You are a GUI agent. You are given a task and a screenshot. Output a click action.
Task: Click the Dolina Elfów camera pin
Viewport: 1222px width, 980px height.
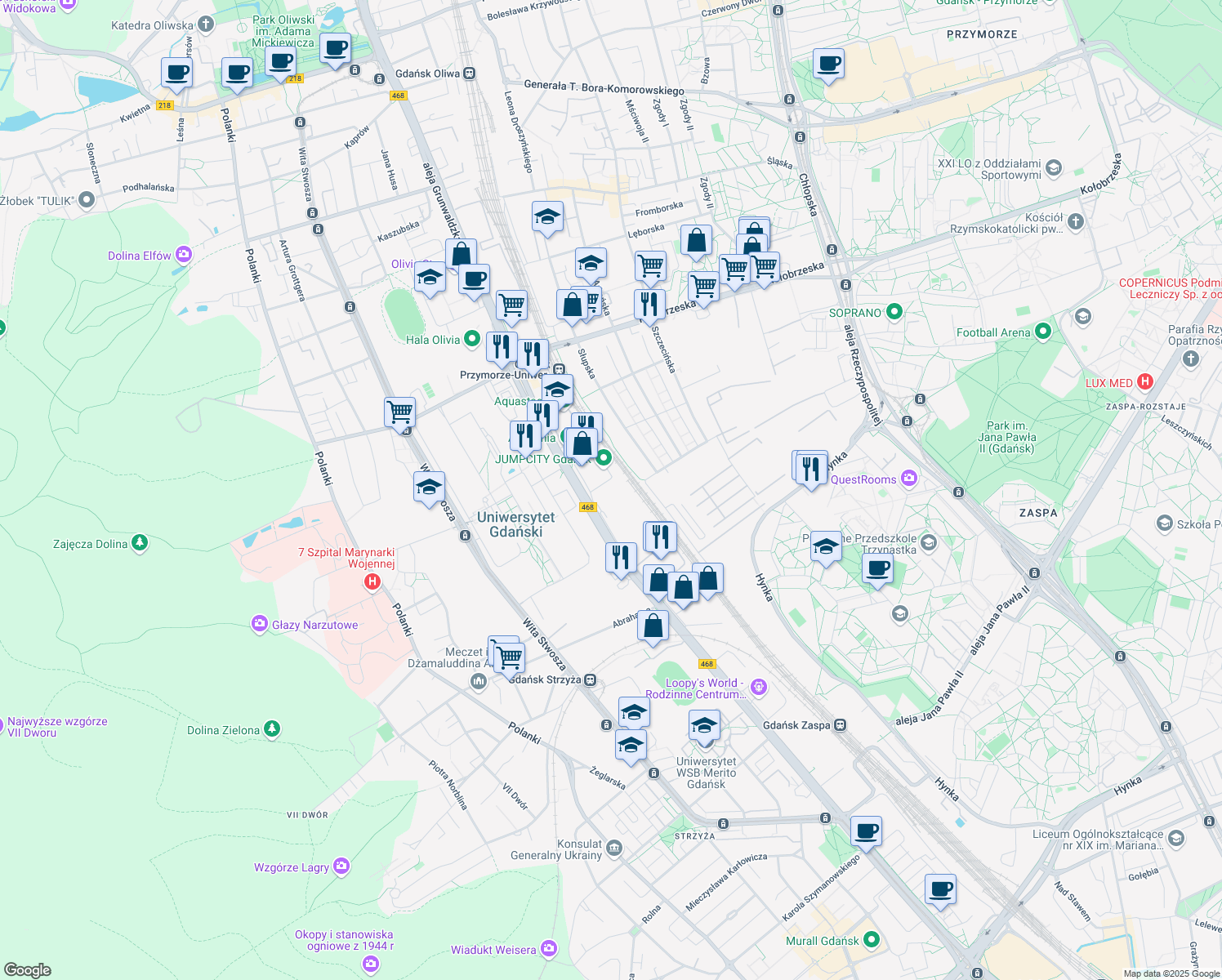point(183,255)
